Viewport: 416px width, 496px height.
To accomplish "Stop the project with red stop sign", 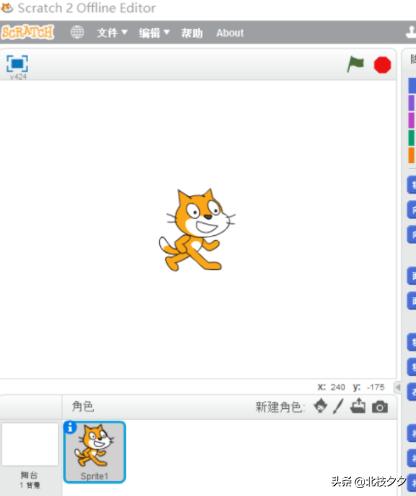I will tap(382, 65).
